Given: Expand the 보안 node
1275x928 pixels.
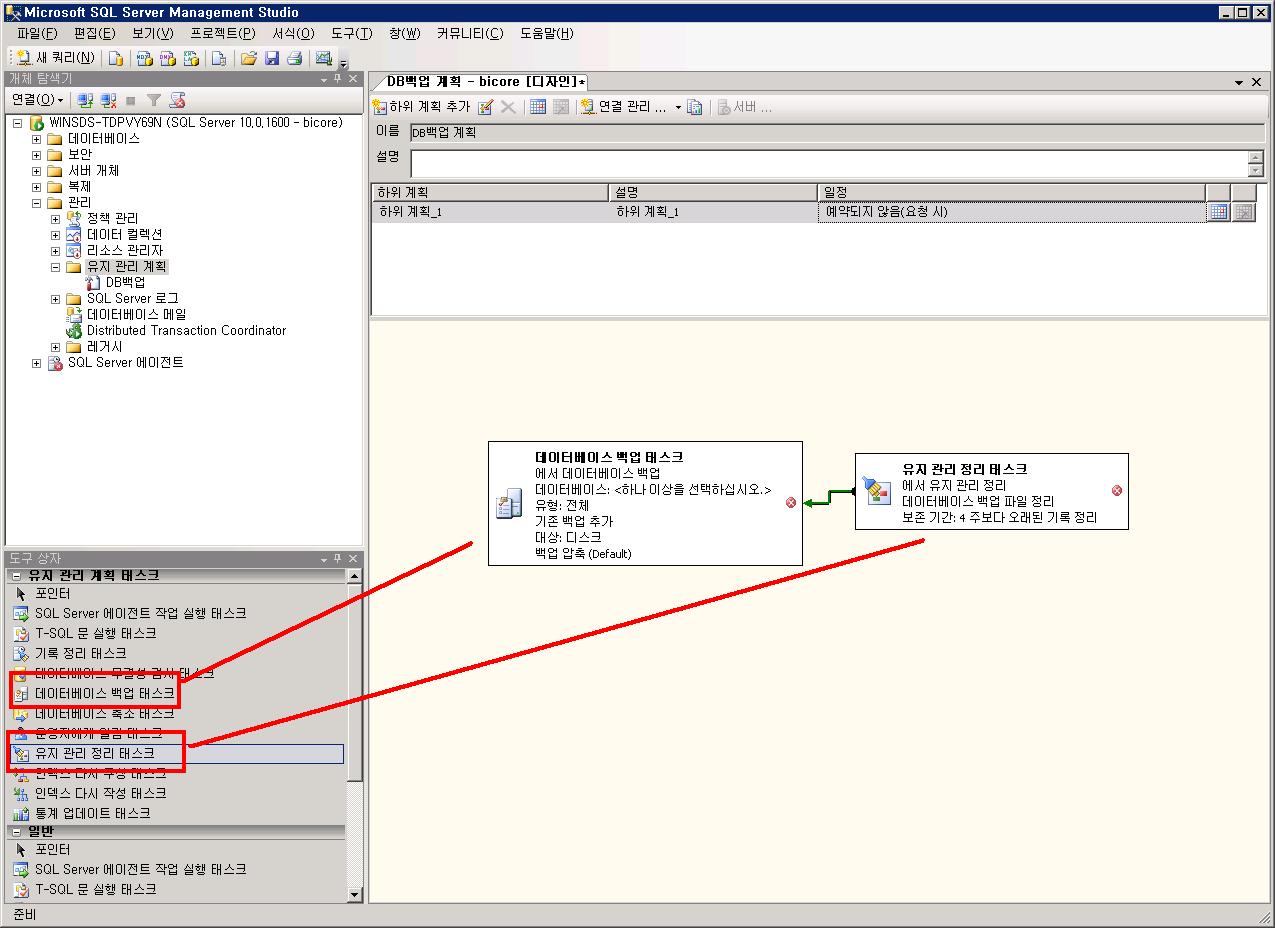Looking at the screenshot, I should coord(37,155).
